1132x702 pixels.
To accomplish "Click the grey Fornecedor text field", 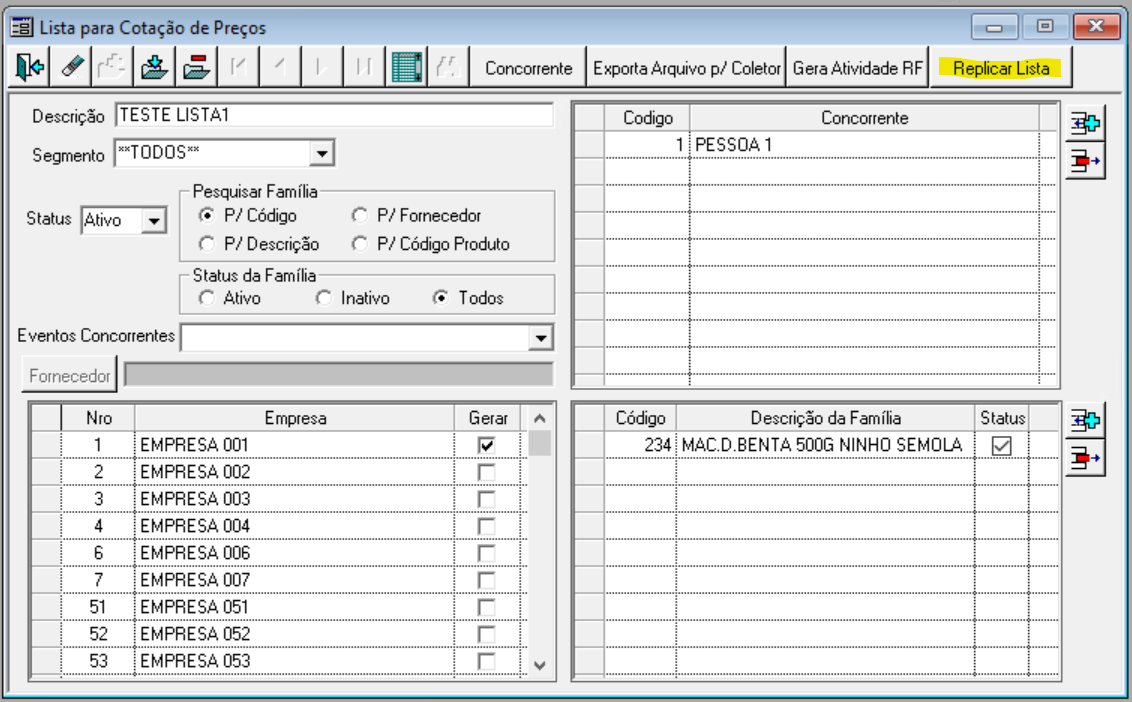I will pyautogui.click(x=339, y=375).
